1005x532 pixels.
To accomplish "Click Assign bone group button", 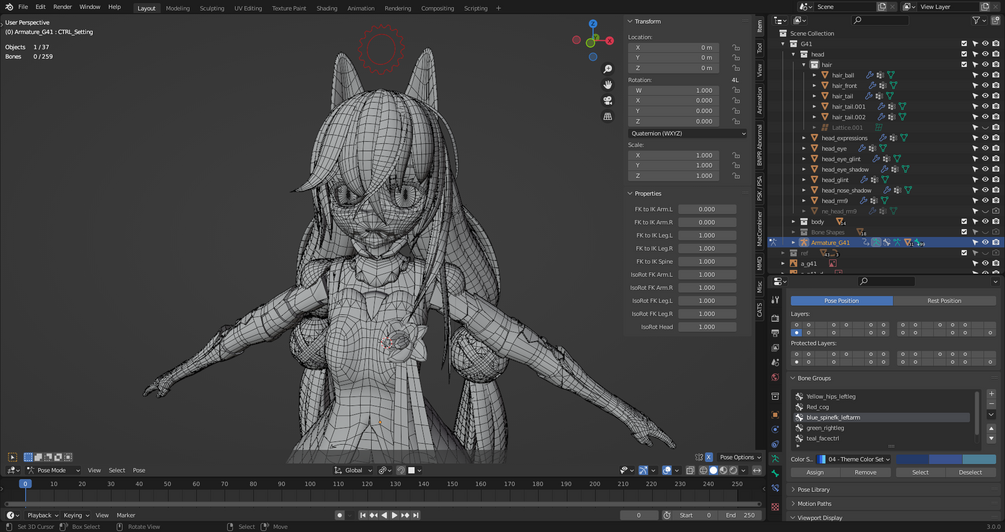I will (x=815, y=472).
